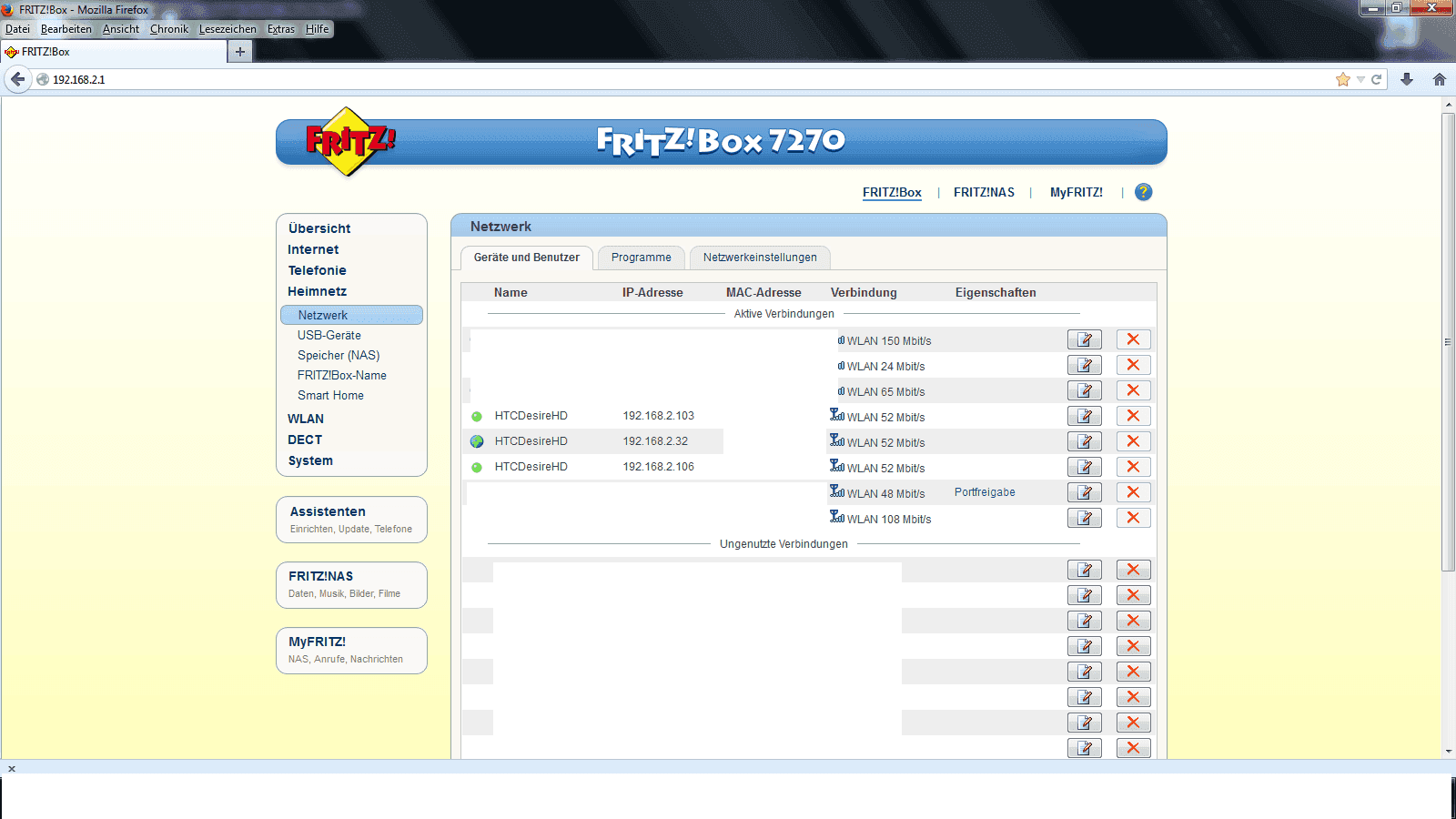The image size is (1456, 819).
Task: Close the bottom panel with the x
Action: pos(12,769)
